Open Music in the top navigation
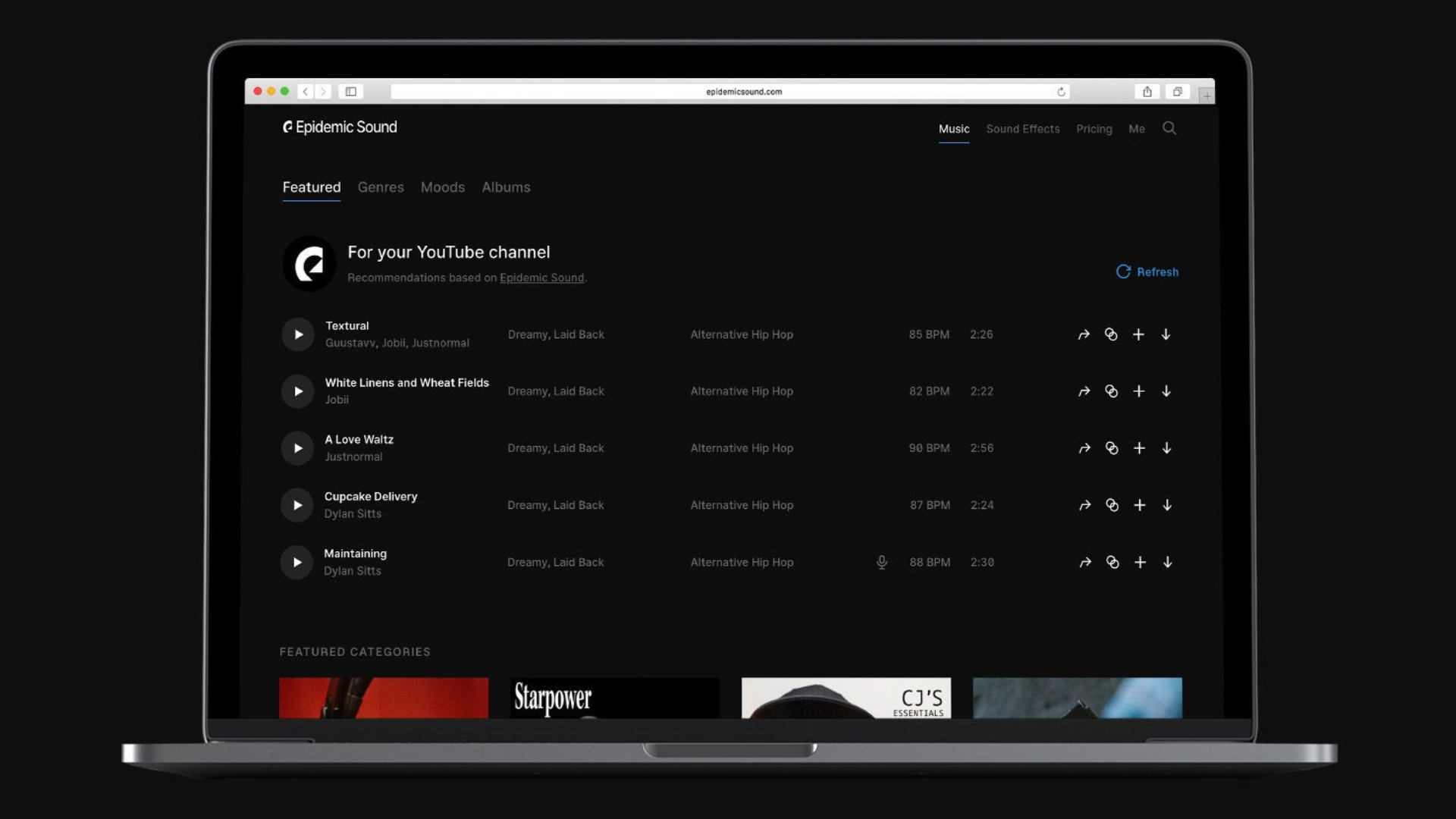 (x=954, y=129)
